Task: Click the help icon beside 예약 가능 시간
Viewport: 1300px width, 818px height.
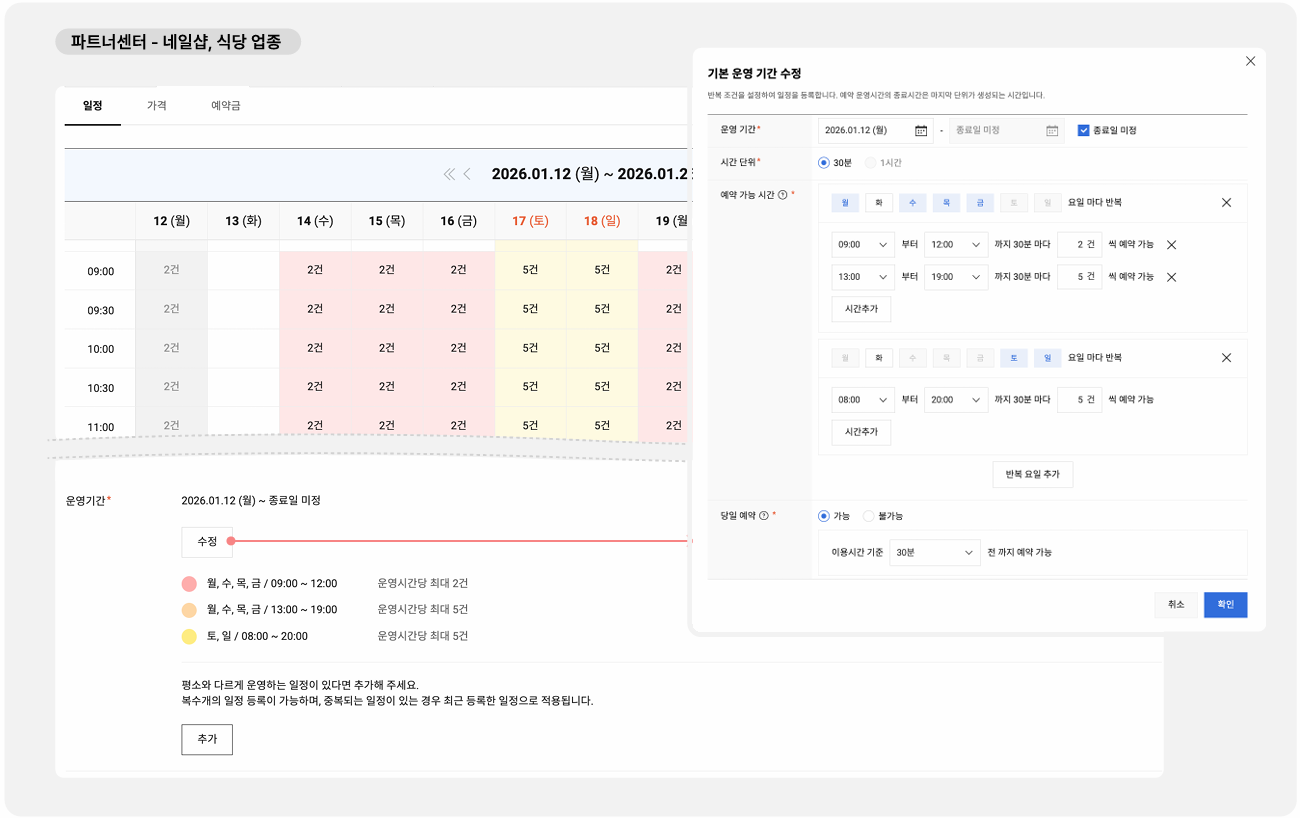Action: point(782,195)
